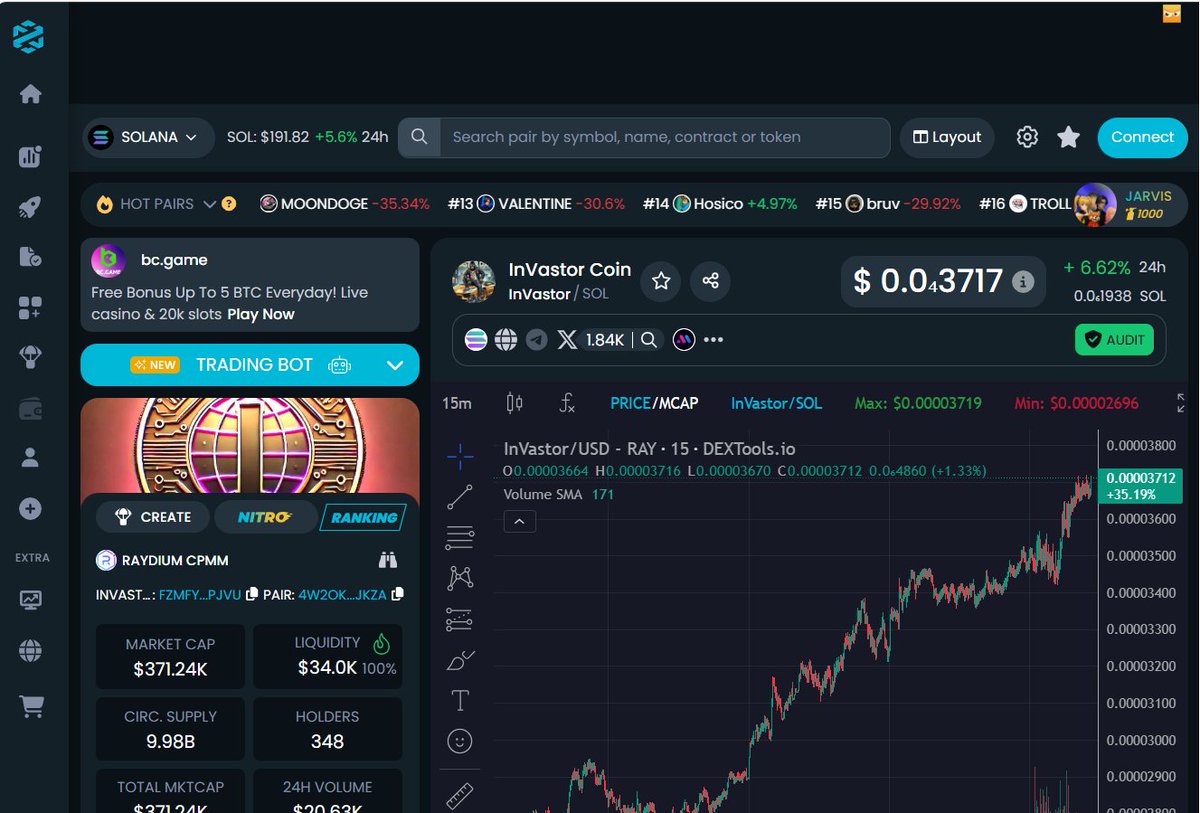The width and height of the screenshot is (1200, 813).
Task: Search token on X magnifier icon
Action: tap(649, 340)
